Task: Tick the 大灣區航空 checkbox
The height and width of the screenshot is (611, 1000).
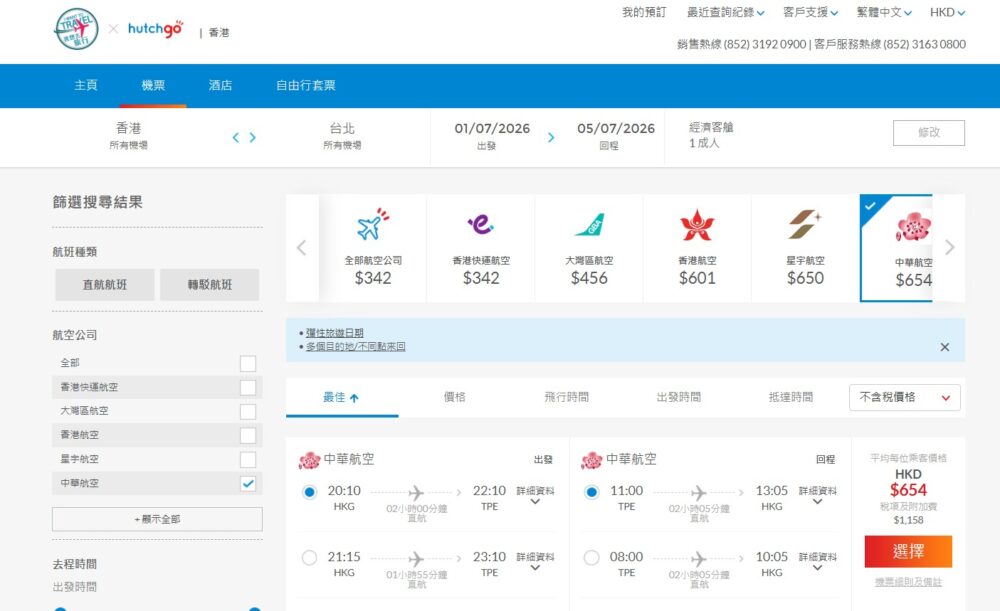Action: coord(248,411)
